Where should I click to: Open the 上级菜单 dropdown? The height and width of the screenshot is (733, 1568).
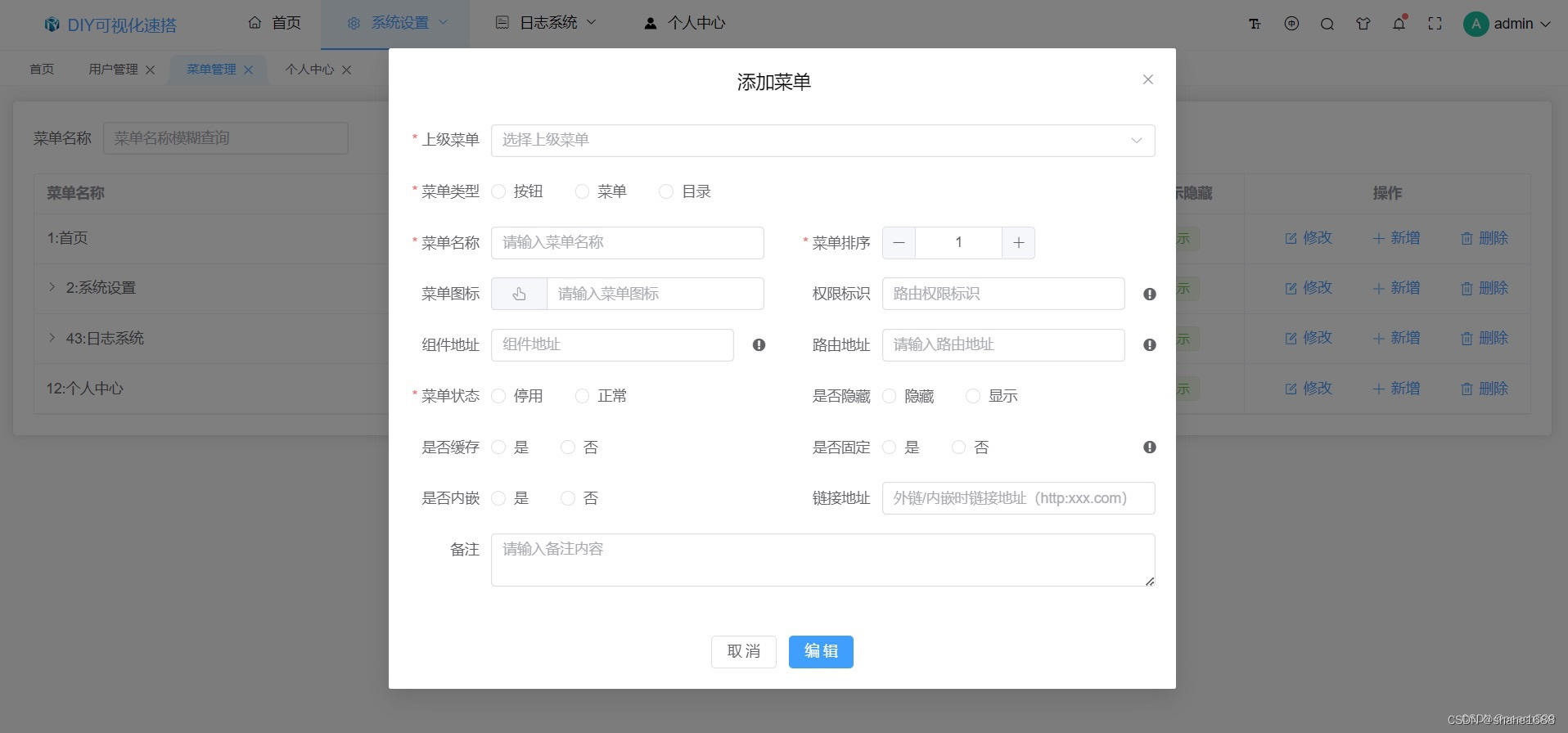[822, 141]
